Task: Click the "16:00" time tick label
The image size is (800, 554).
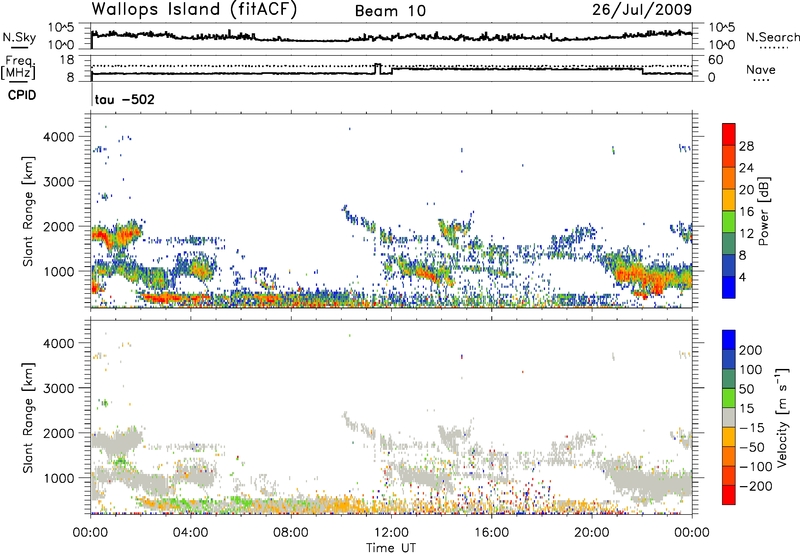Action: click(491, 533)
